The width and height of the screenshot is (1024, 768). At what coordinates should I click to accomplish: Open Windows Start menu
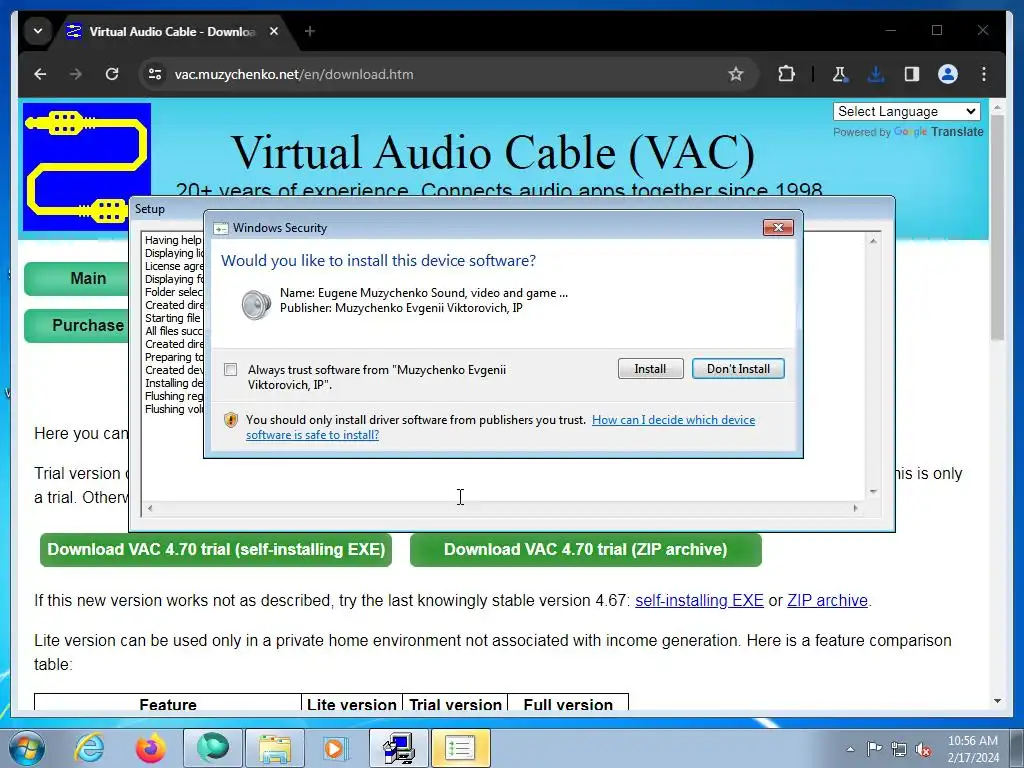click(27, 748)
